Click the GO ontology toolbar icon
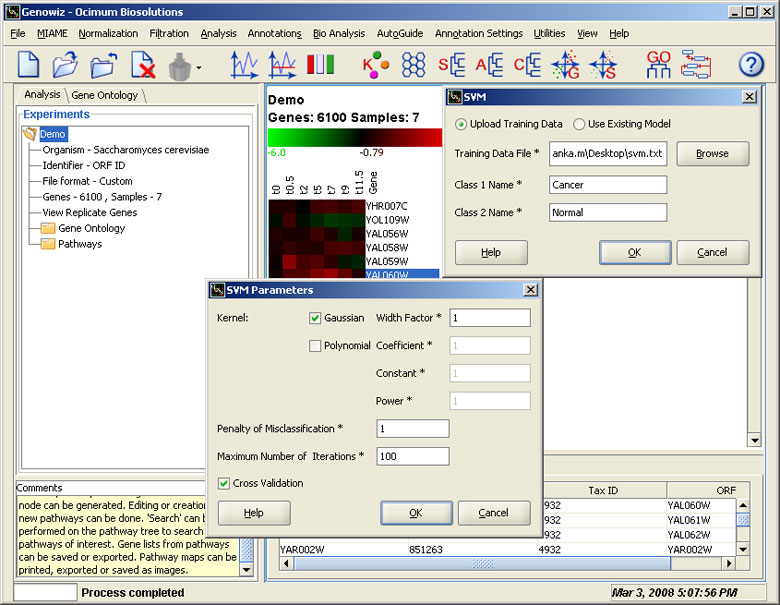 [659, 65]
